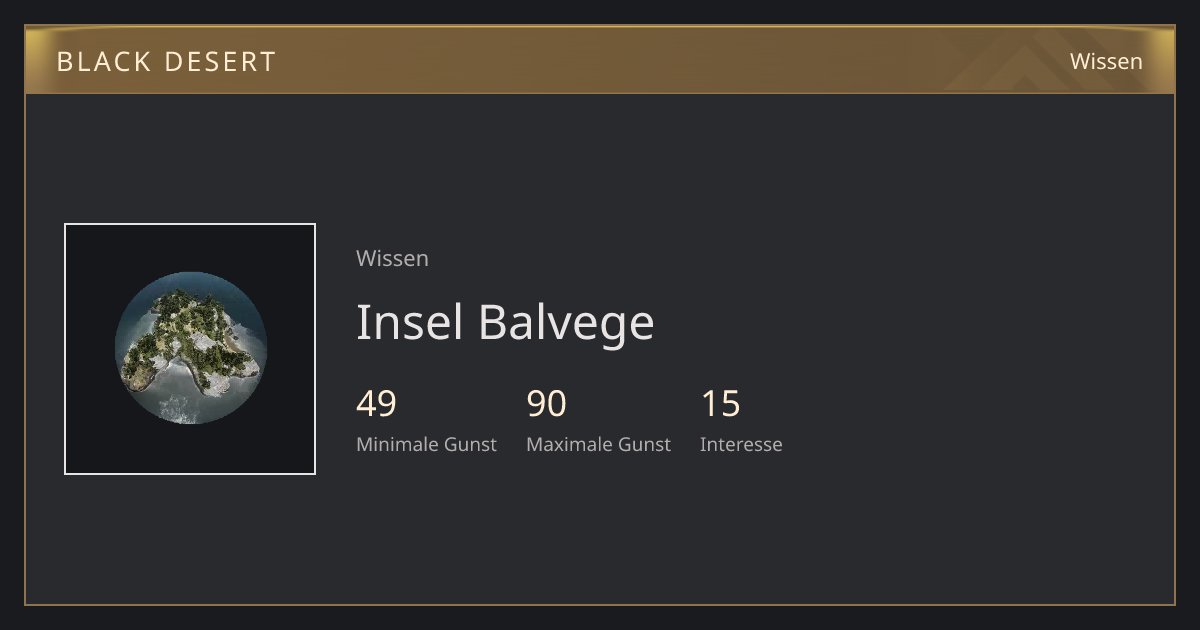Click the Wissen label above Insel Balvege
The image size is (1200, 630).
coord(392,258)
